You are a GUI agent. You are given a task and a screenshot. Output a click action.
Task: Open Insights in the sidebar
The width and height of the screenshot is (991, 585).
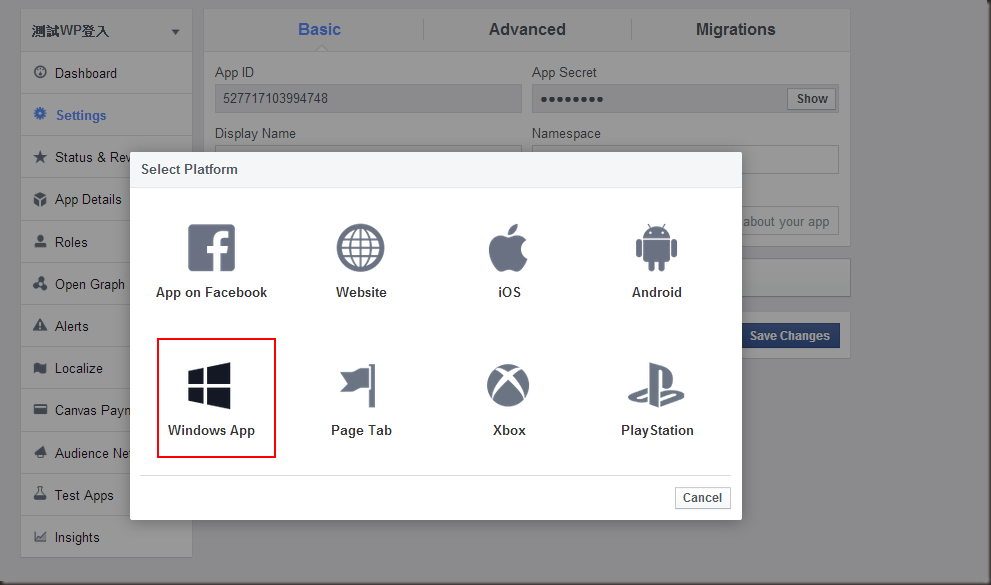pos(106,537)
